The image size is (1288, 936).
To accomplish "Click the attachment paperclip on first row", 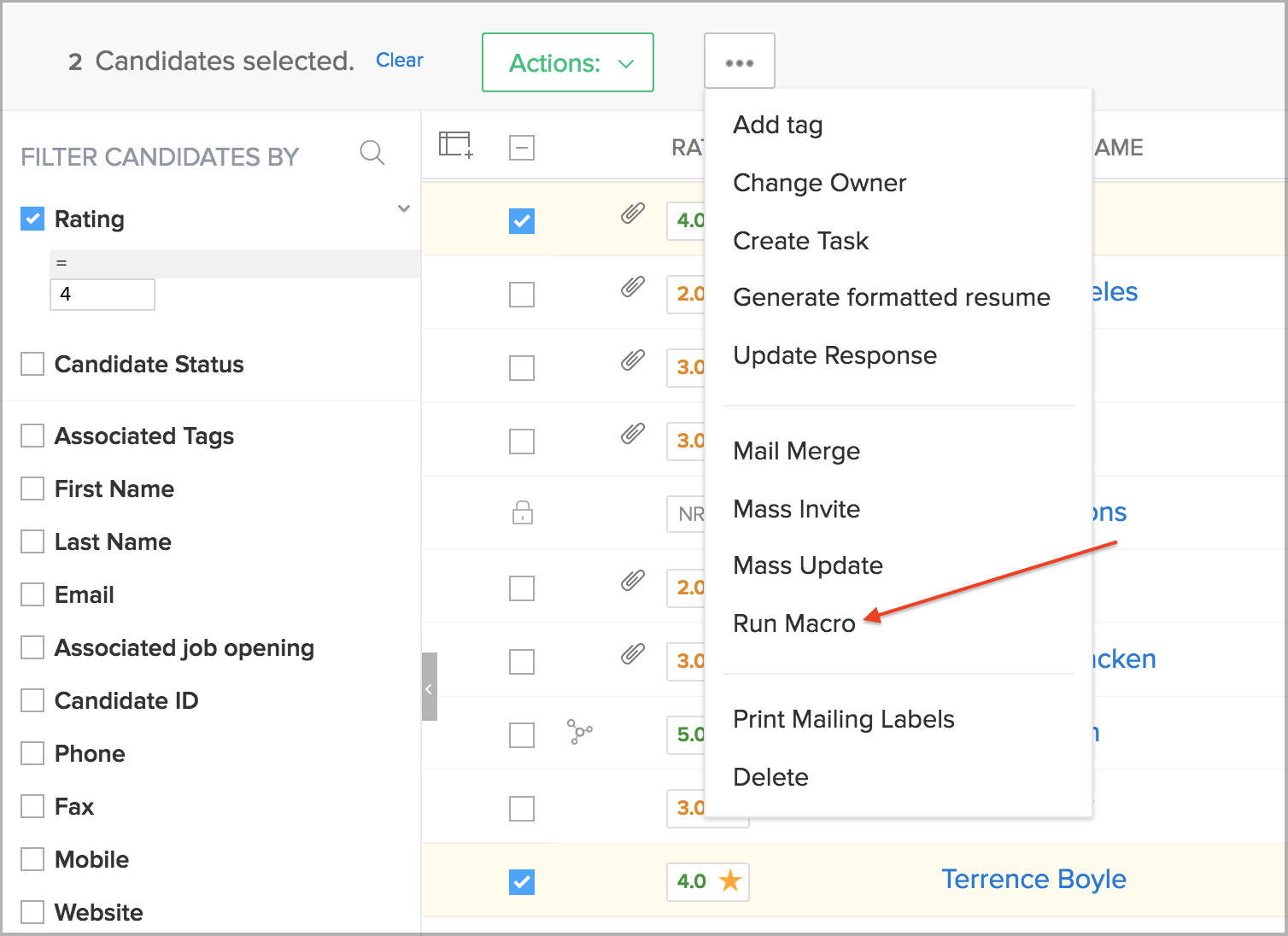I will pos(632,213).
